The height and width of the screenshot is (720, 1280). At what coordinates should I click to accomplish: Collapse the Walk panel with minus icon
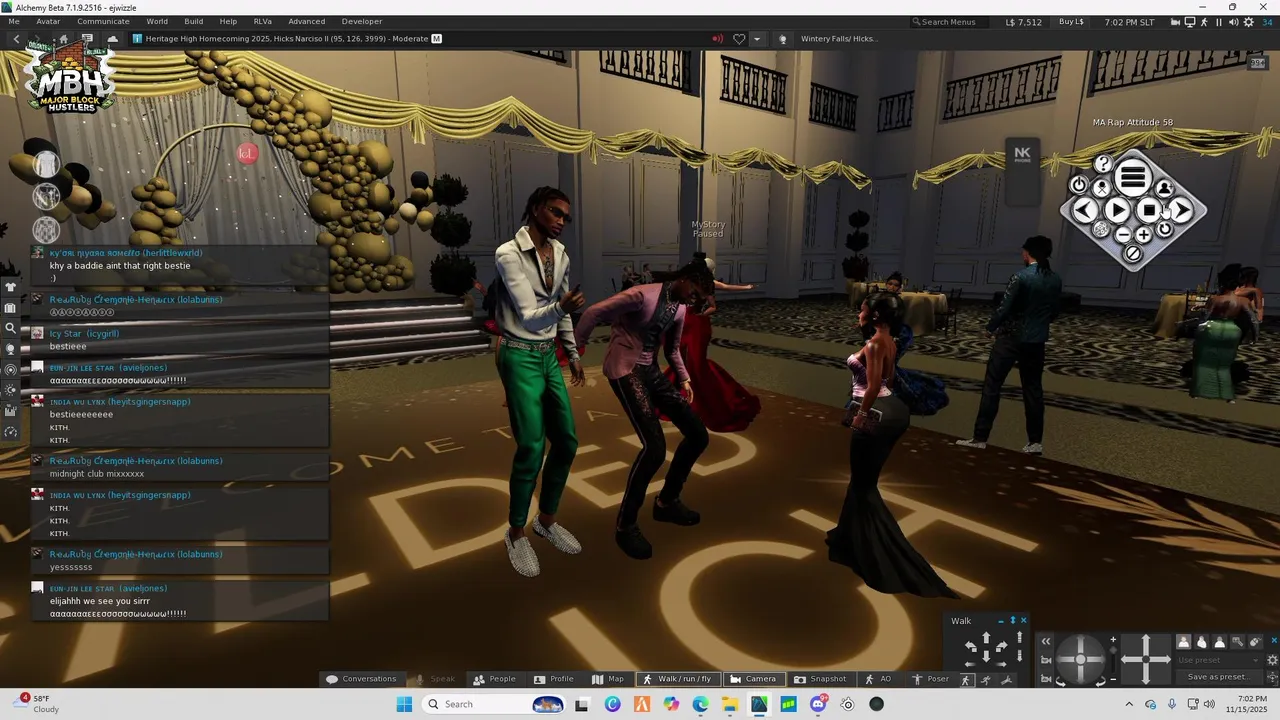[x=1001, y=621]
